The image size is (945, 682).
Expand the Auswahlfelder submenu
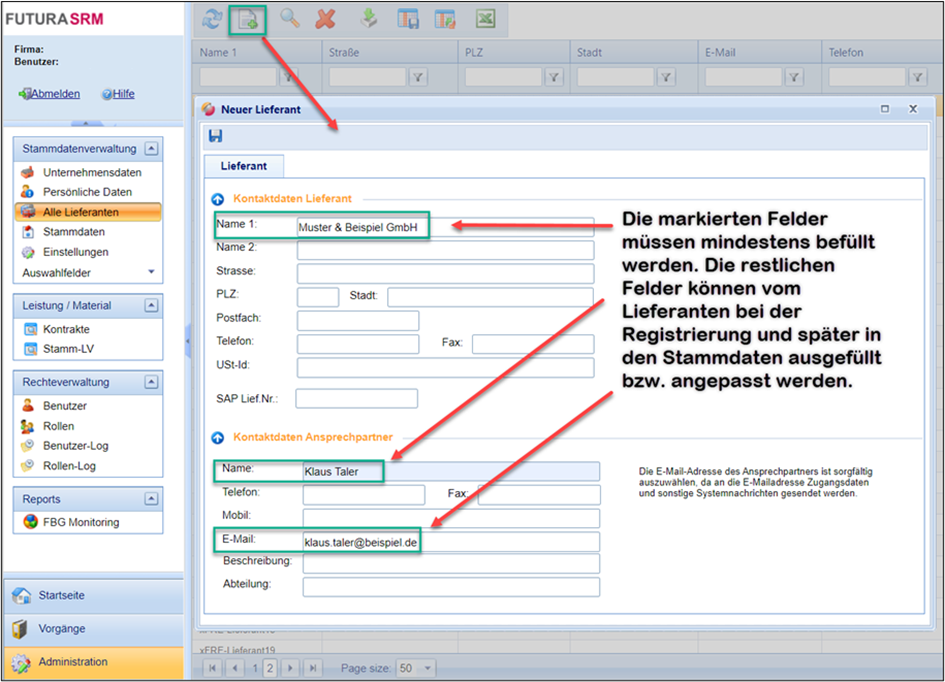[x=151, y=272]
